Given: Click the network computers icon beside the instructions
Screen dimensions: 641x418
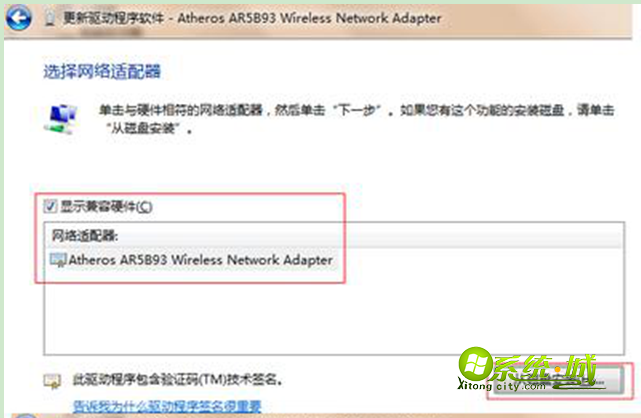Looking at the screenshot, I should coord(61,119).
